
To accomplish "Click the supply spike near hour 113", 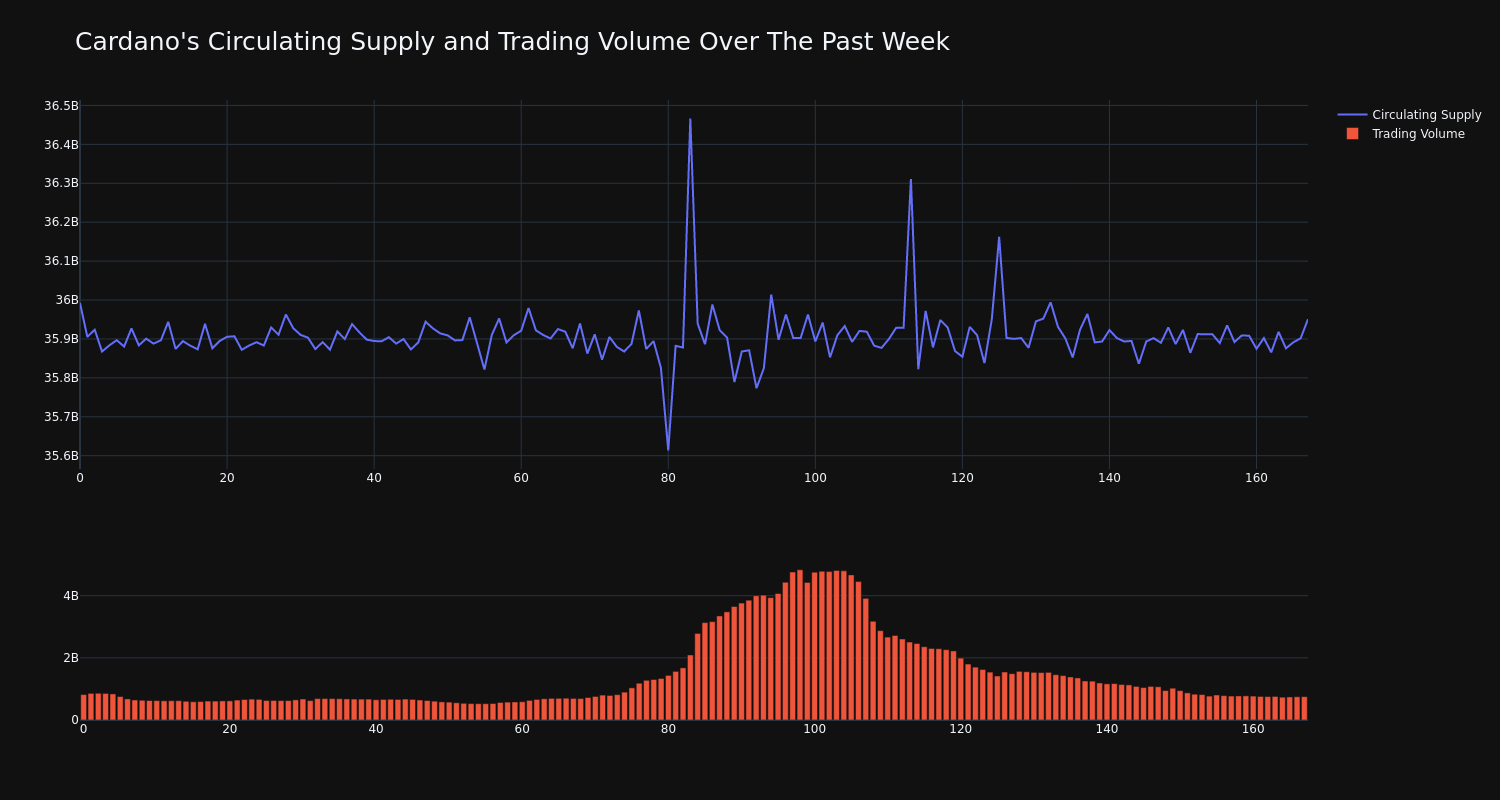I will click(x=911, y=180).
